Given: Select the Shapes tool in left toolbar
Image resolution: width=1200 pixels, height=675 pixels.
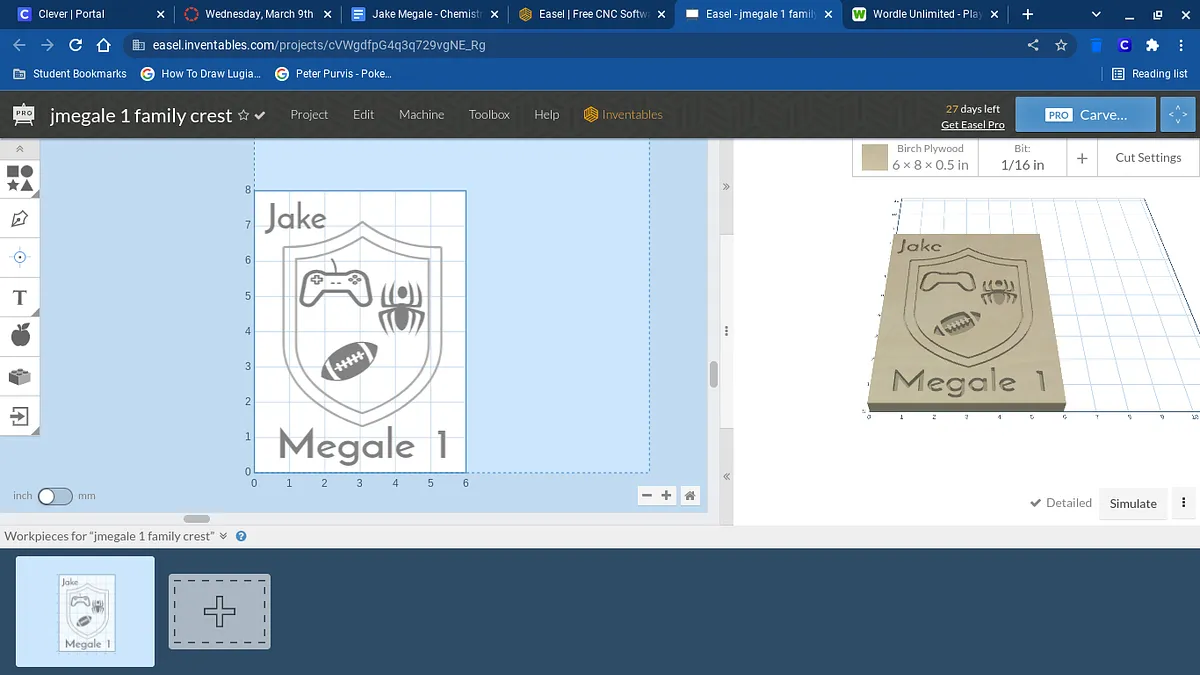Looking at the screenshot, I should tap(20, 178).
